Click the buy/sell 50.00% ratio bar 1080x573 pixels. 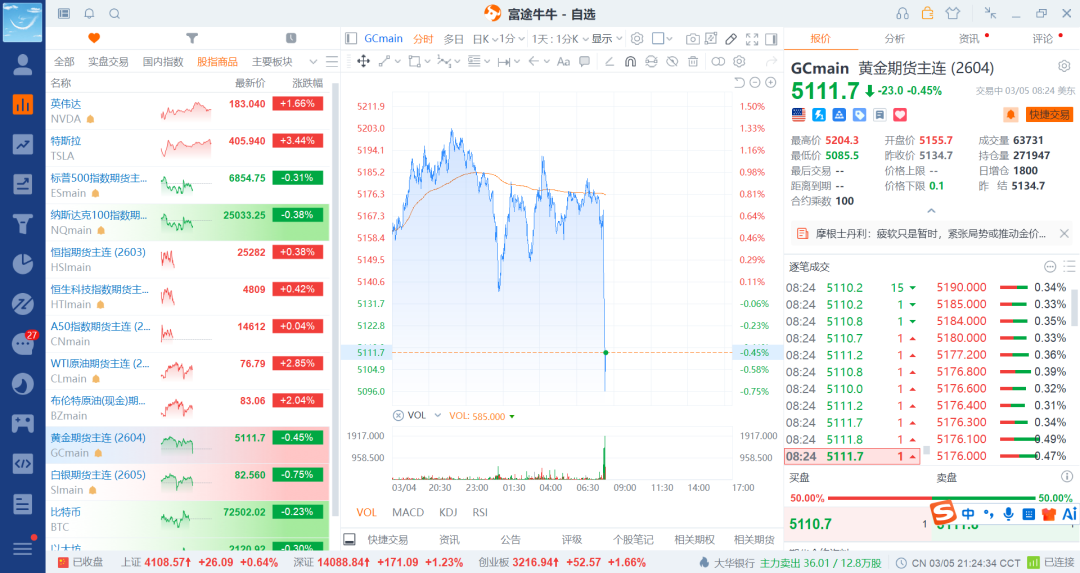coord(931,497)
